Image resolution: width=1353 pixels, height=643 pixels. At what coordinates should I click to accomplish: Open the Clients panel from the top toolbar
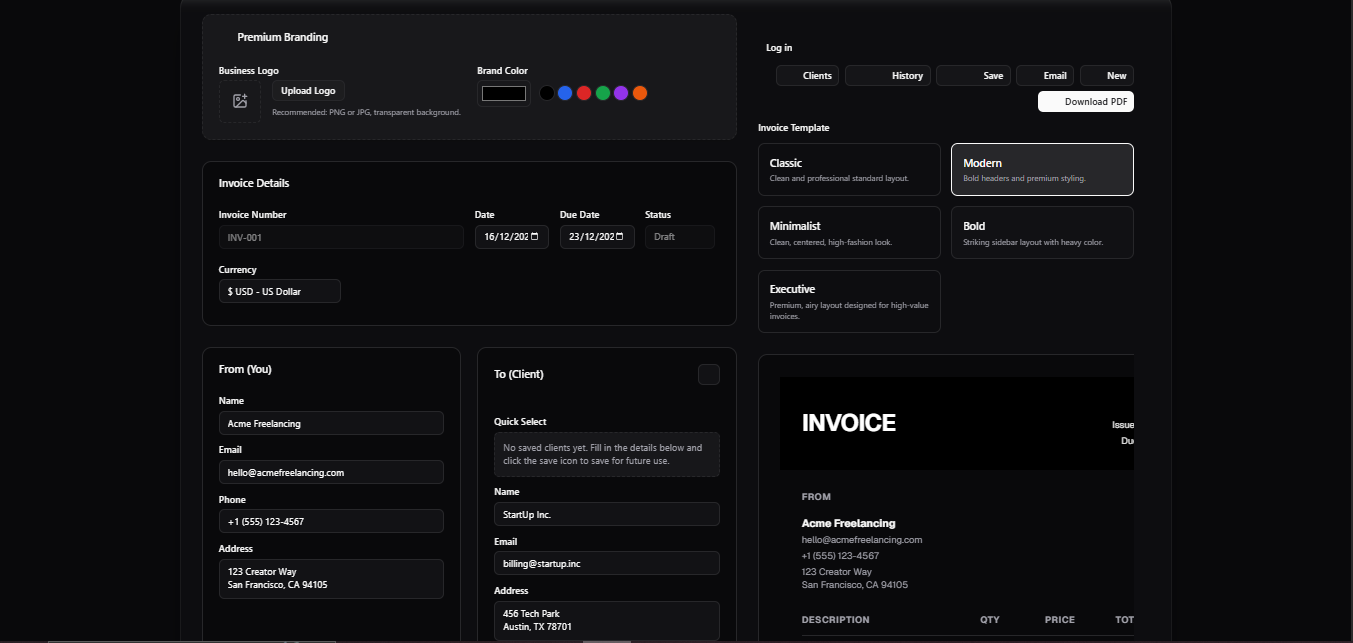(x=807, y=75)
